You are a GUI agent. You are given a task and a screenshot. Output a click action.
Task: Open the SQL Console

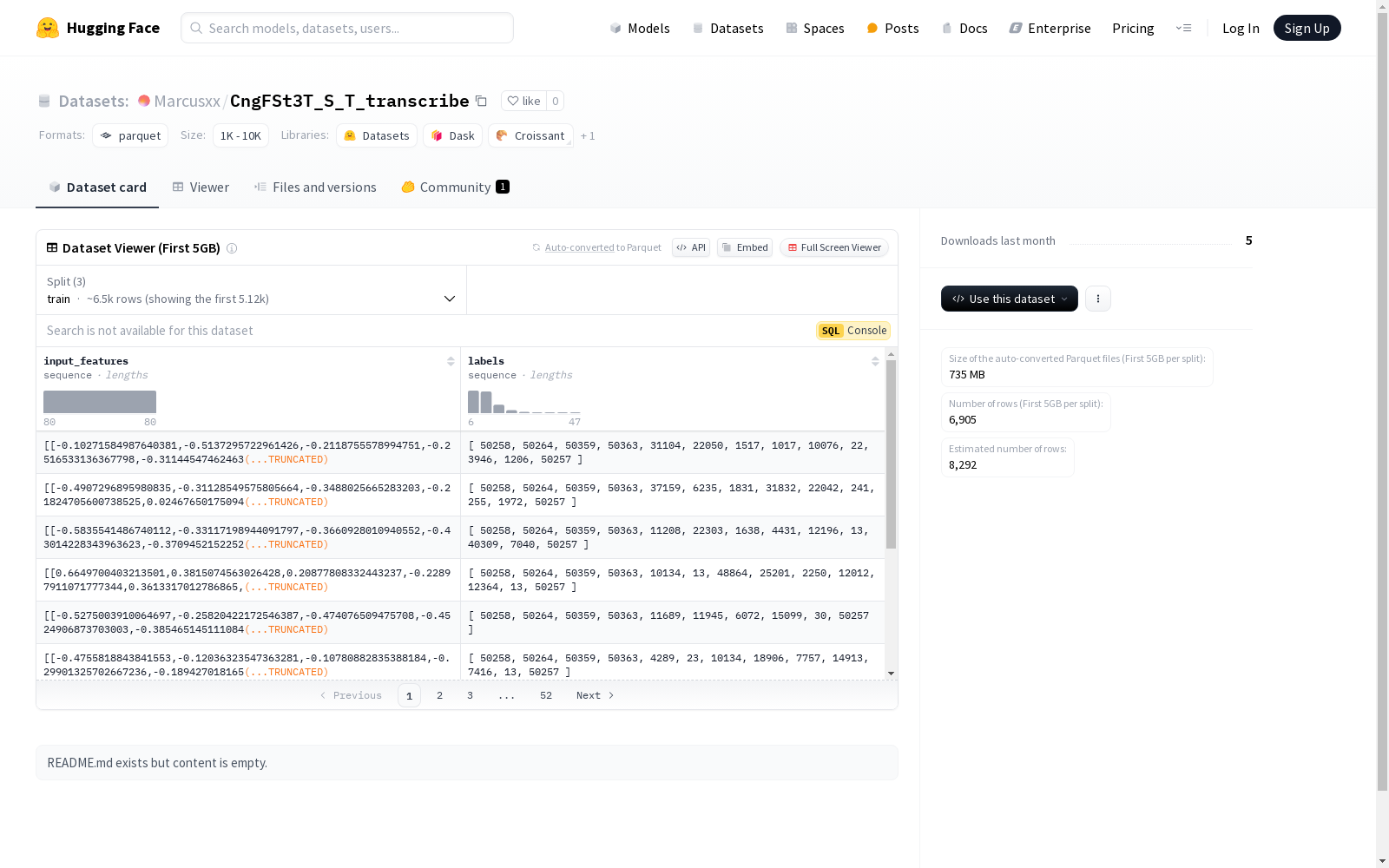point(853,331)
